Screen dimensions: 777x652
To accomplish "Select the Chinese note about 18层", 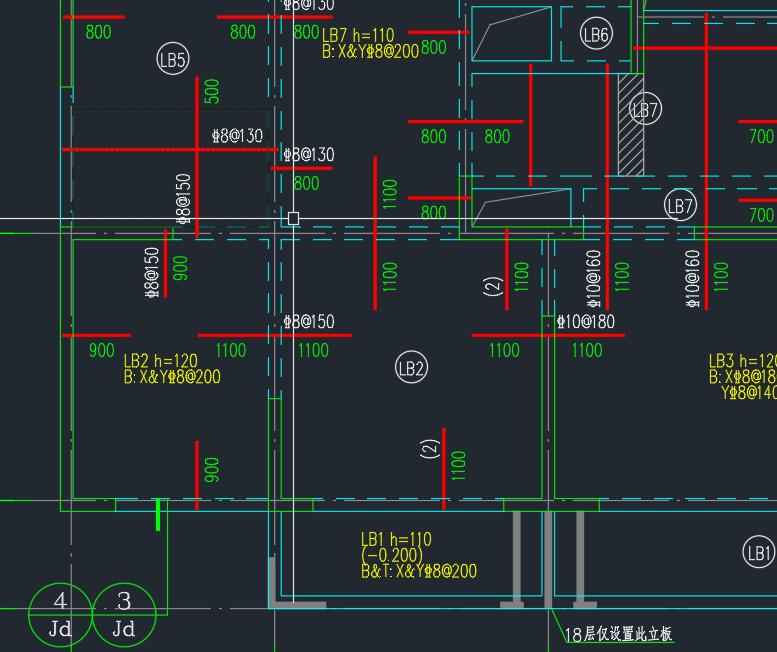I will click(x=618, y=634).
